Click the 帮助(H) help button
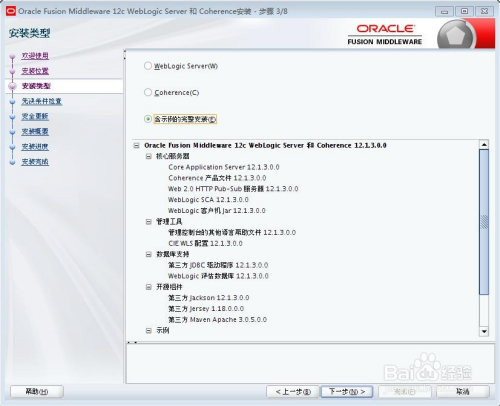This screenshot has width=500, height=406. (37, 392)
